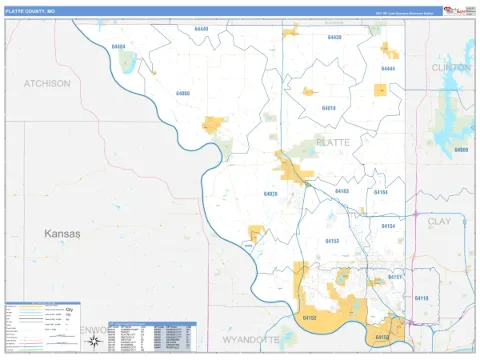Click the publisher logo in the top-right corner
The height and width of the screenshot is (360, 480).
pos(459,11)
